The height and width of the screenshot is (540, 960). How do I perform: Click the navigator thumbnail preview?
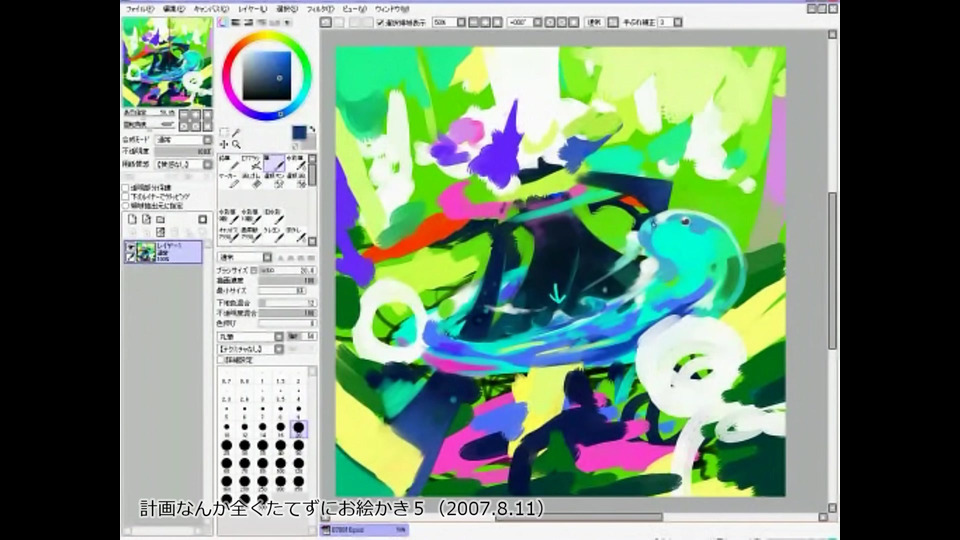pos(167,62)
